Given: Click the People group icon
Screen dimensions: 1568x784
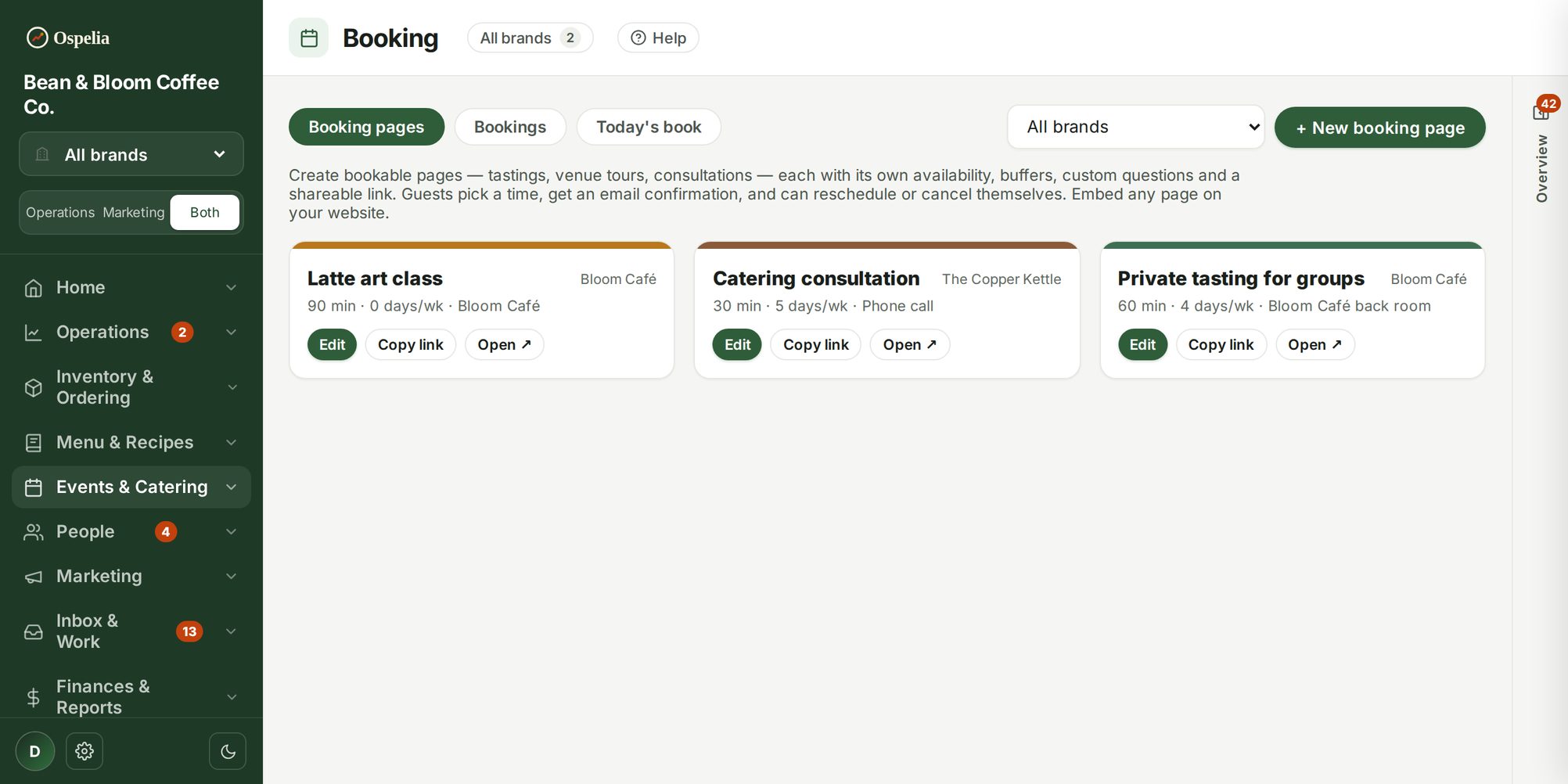Looking at the screenshot, I should tap(33, 532).
